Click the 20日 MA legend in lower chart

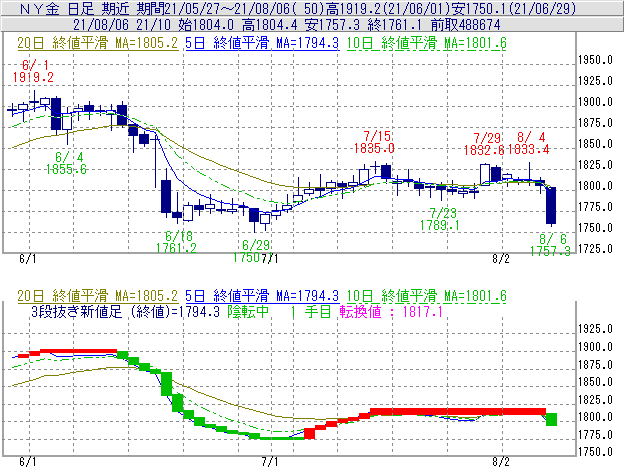tap(98, 296)
